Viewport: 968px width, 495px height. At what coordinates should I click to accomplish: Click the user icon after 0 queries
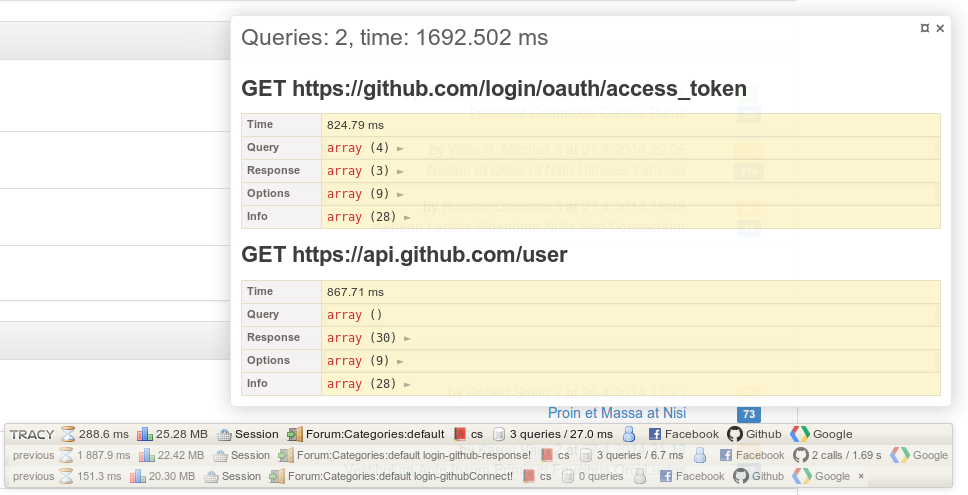640,476
